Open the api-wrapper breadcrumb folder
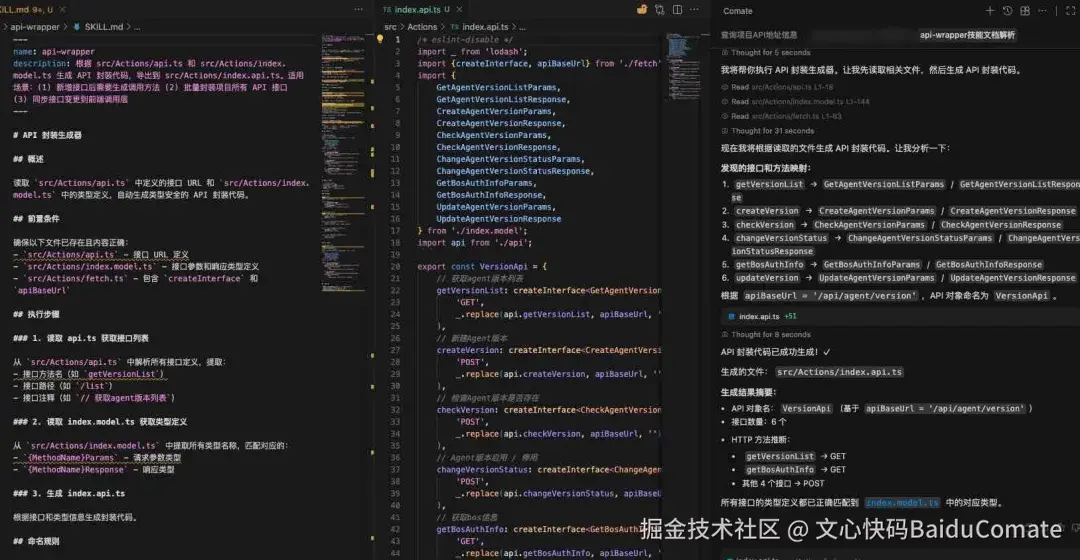The image size is (1080, 560). 34,27
